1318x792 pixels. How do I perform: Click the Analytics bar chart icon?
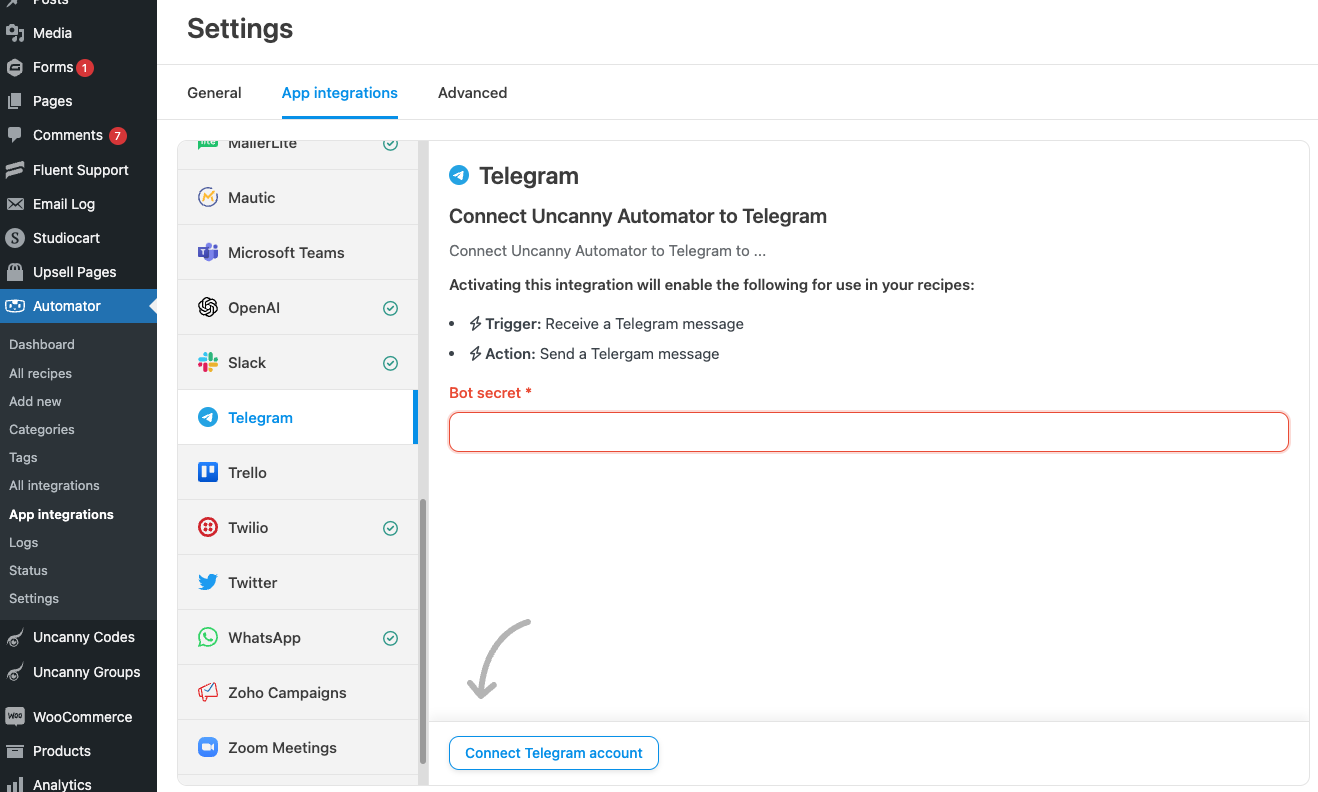(15, 785)
